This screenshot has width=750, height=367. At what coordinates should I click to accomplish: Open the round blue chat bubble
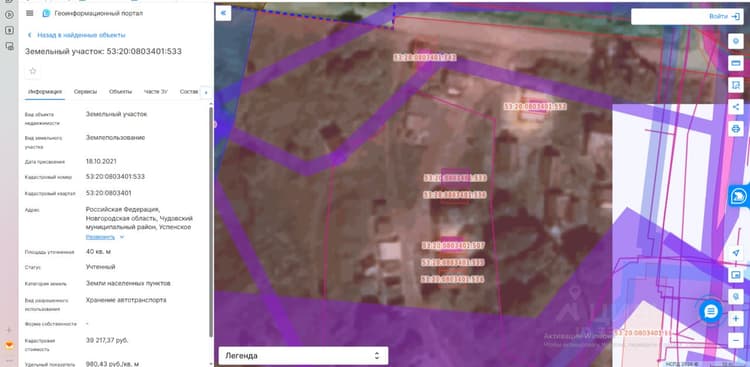coord(711,311)
